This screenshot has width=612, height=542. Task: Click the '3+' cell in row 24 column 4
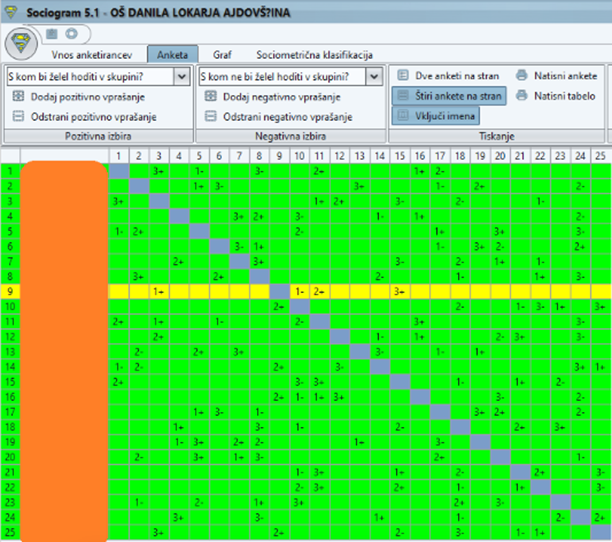pos(179,517)
